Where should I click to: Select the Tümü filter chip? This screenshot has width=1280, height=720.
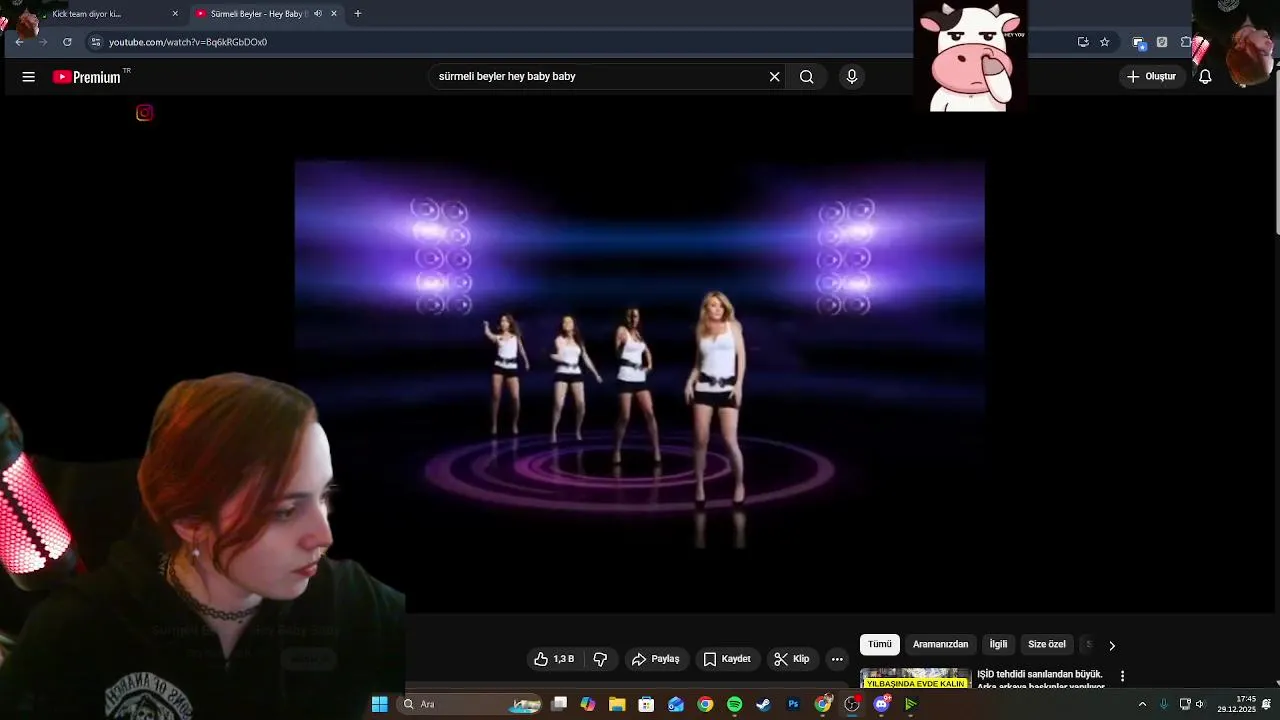880,645
